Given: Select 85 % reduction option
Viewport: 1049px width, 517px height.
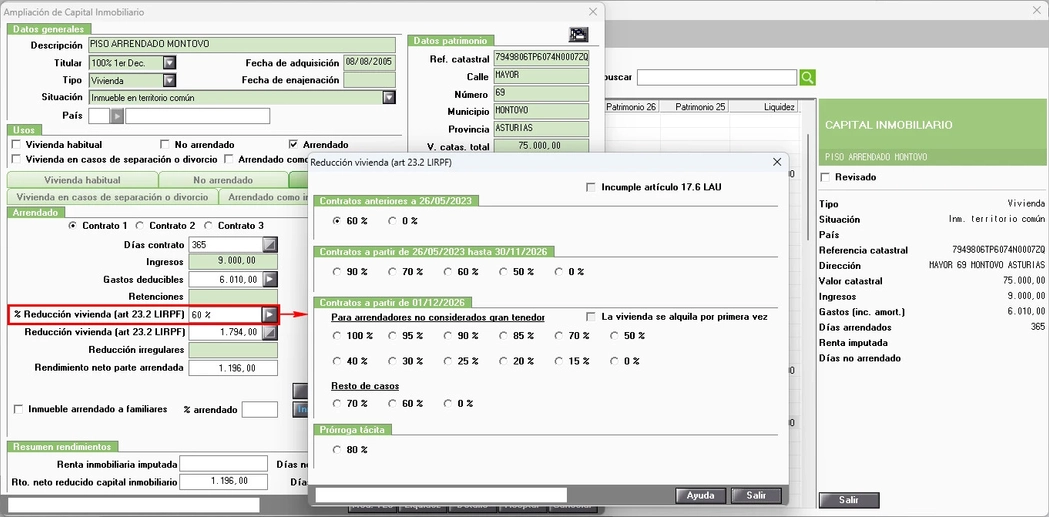Looking at the screenshot, I should (504, 336).
